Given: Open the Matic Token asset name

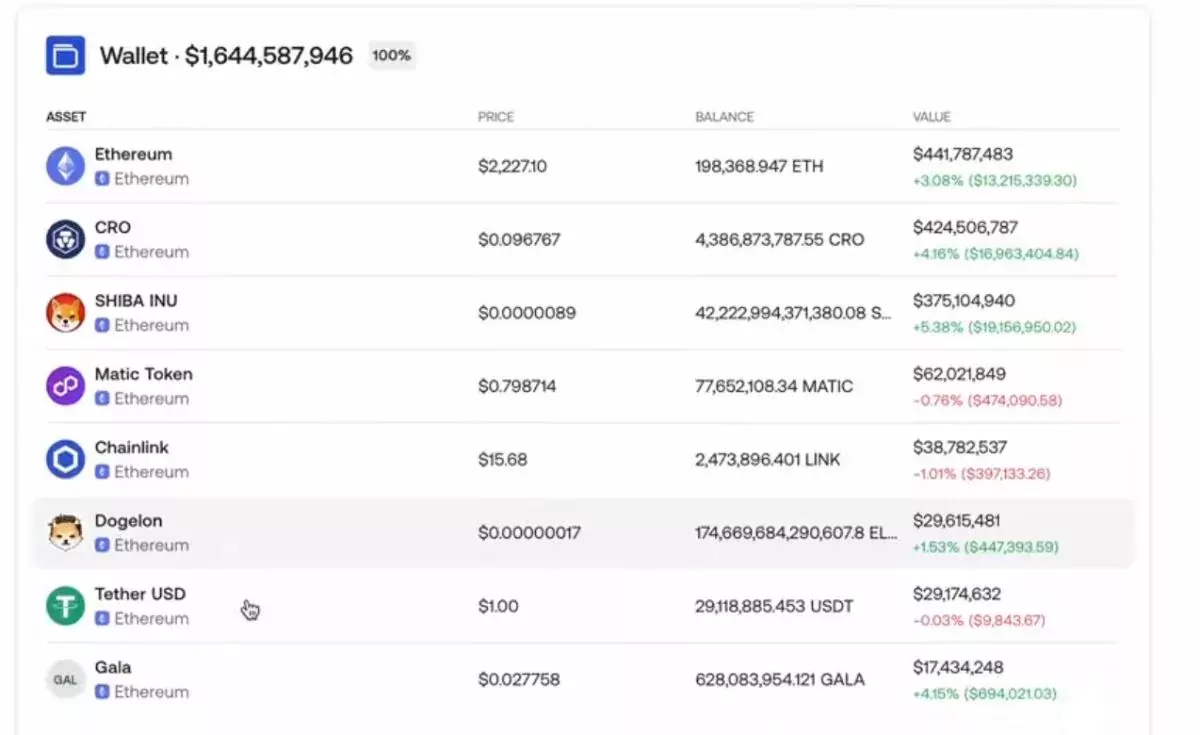Looking at the screenshot, I should click(x=144, y=374).
